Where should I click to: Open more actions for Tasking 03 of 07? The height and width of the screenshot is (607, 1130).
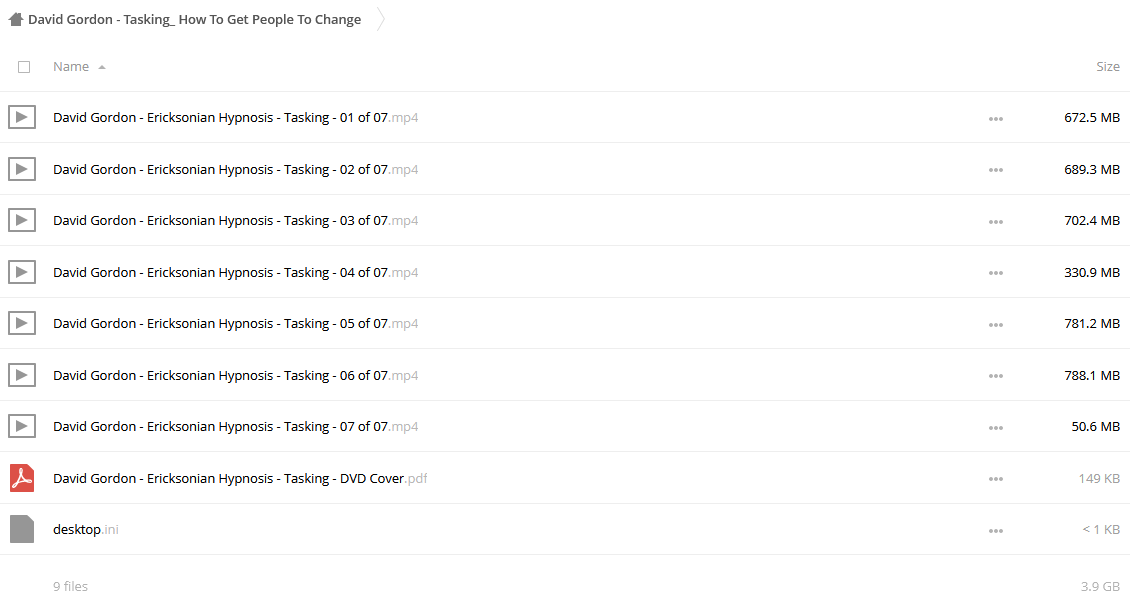[x=996, y=222]
